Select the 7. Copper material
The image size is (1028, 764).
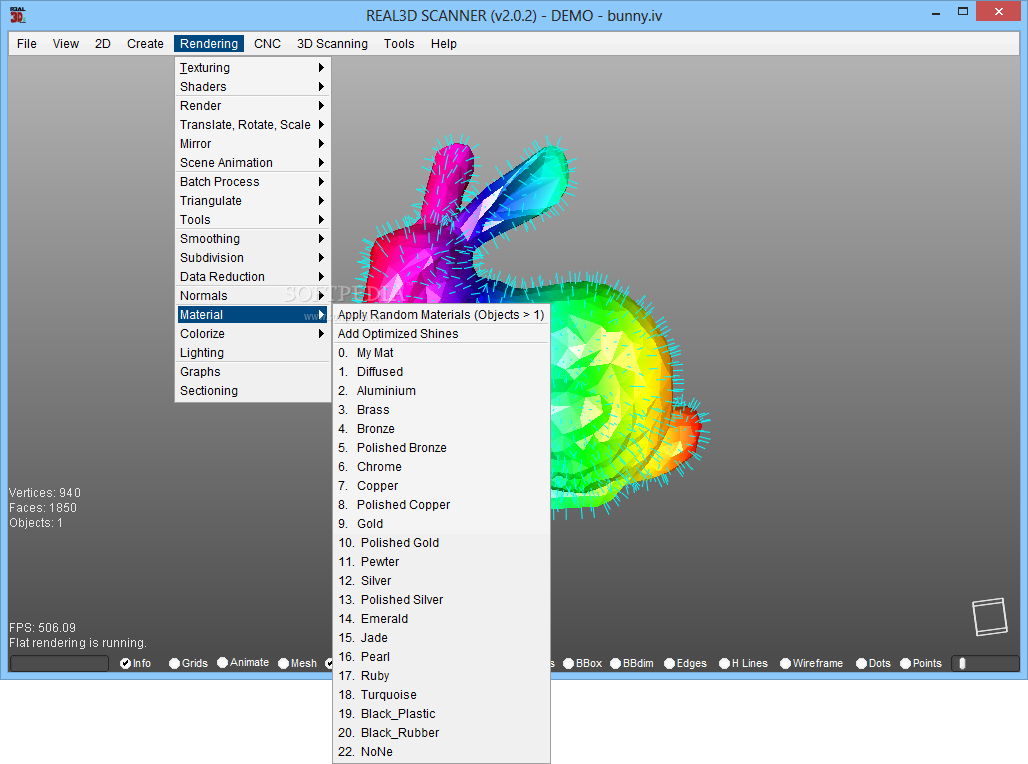tap(441, 486)
